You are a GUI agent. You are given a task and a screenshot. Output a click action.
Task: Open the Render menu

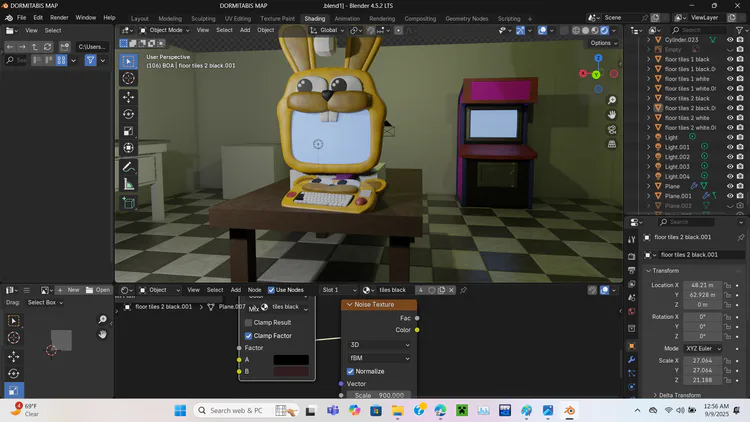(59, 18)
